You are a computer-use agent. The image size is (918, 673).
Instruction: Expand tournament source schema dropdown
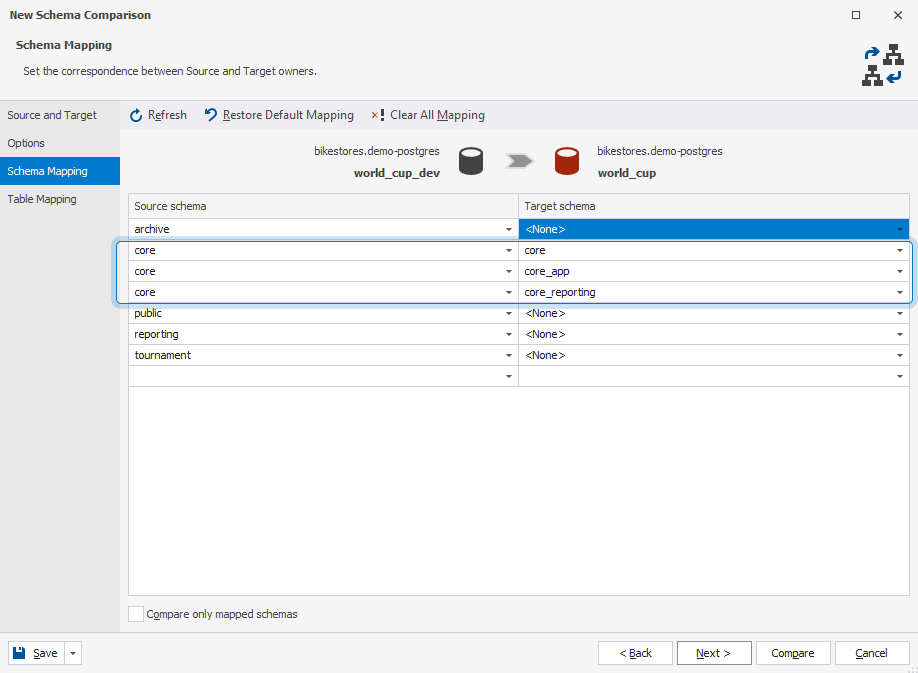(509, 356)
